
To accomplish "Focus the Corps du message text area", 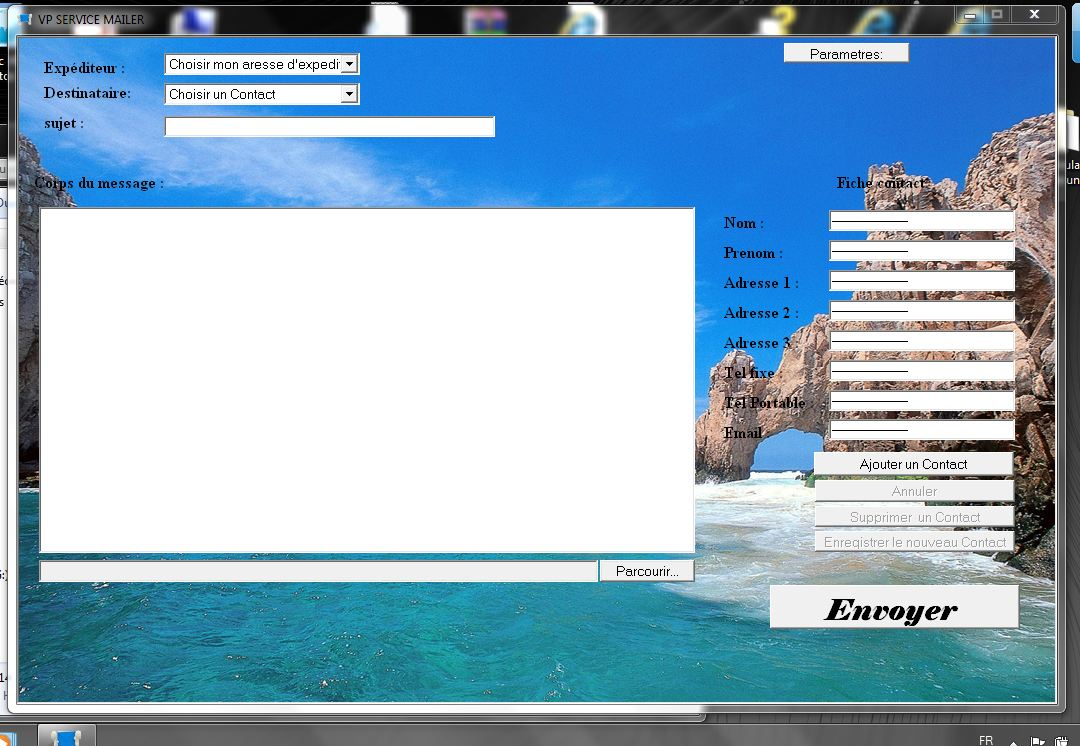I will coord(367,380).
